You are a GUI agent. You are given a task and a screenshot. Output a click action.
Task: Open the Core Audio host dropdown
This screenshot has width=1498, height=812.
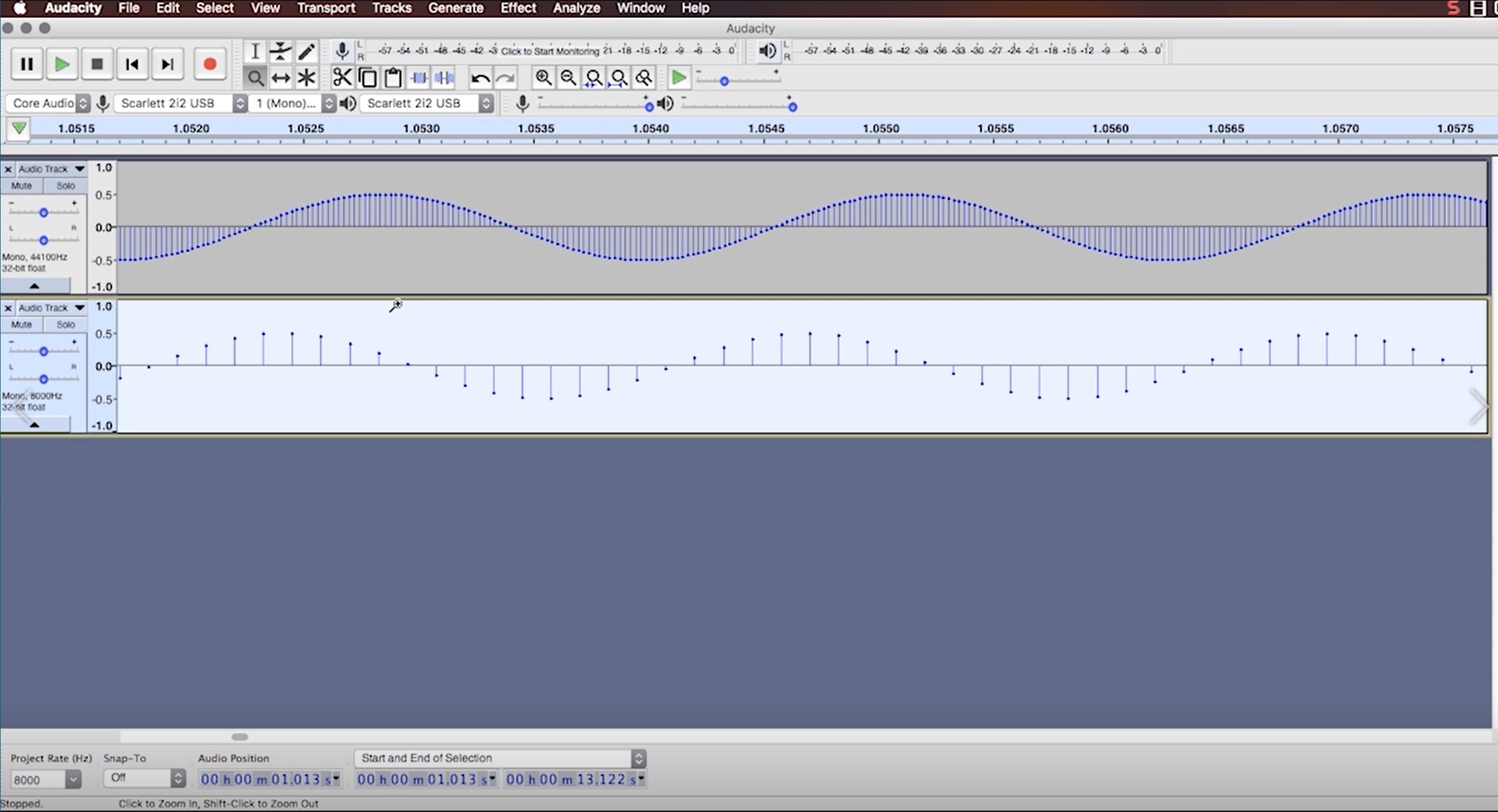click(49, 104)
